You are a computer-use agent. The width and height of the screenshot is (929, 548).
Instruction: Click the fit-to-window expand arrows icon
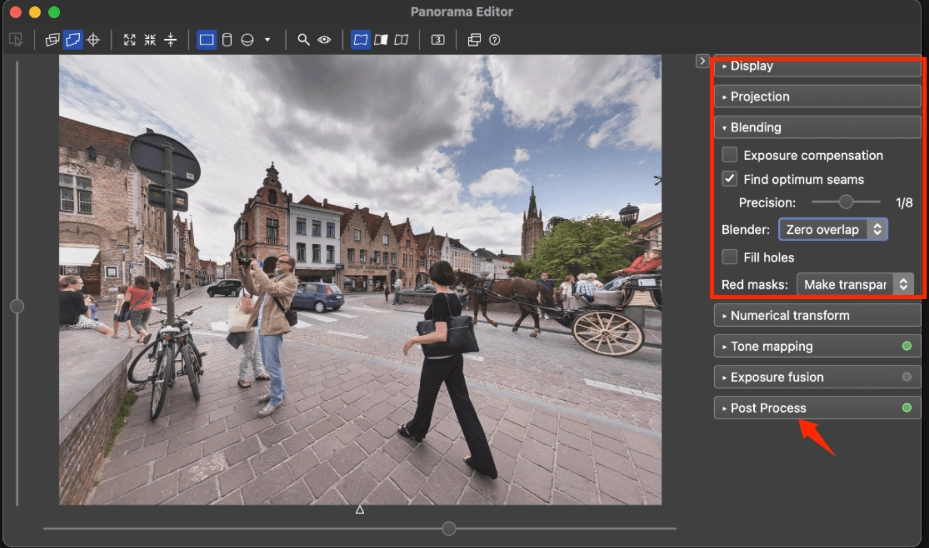(x=129, y=40)
